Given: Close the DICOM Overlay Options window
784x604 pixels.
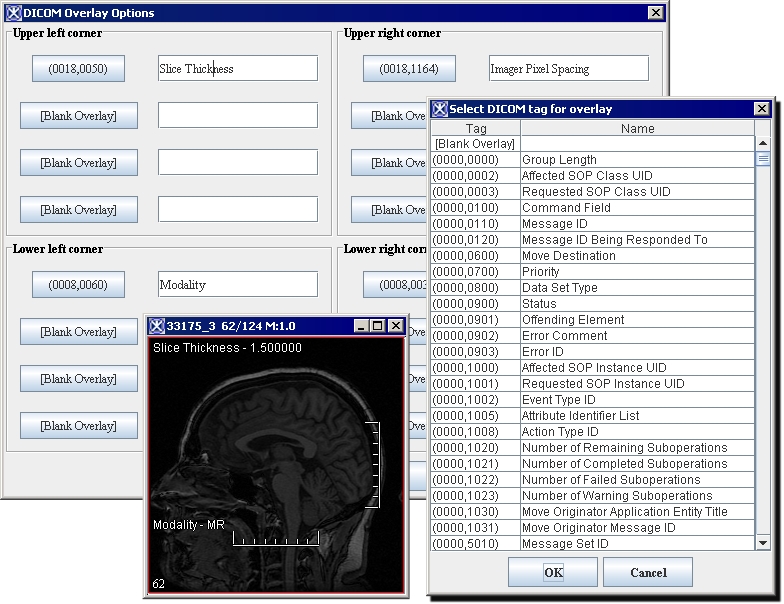Looking at the screenshot, I should point(655,13).
